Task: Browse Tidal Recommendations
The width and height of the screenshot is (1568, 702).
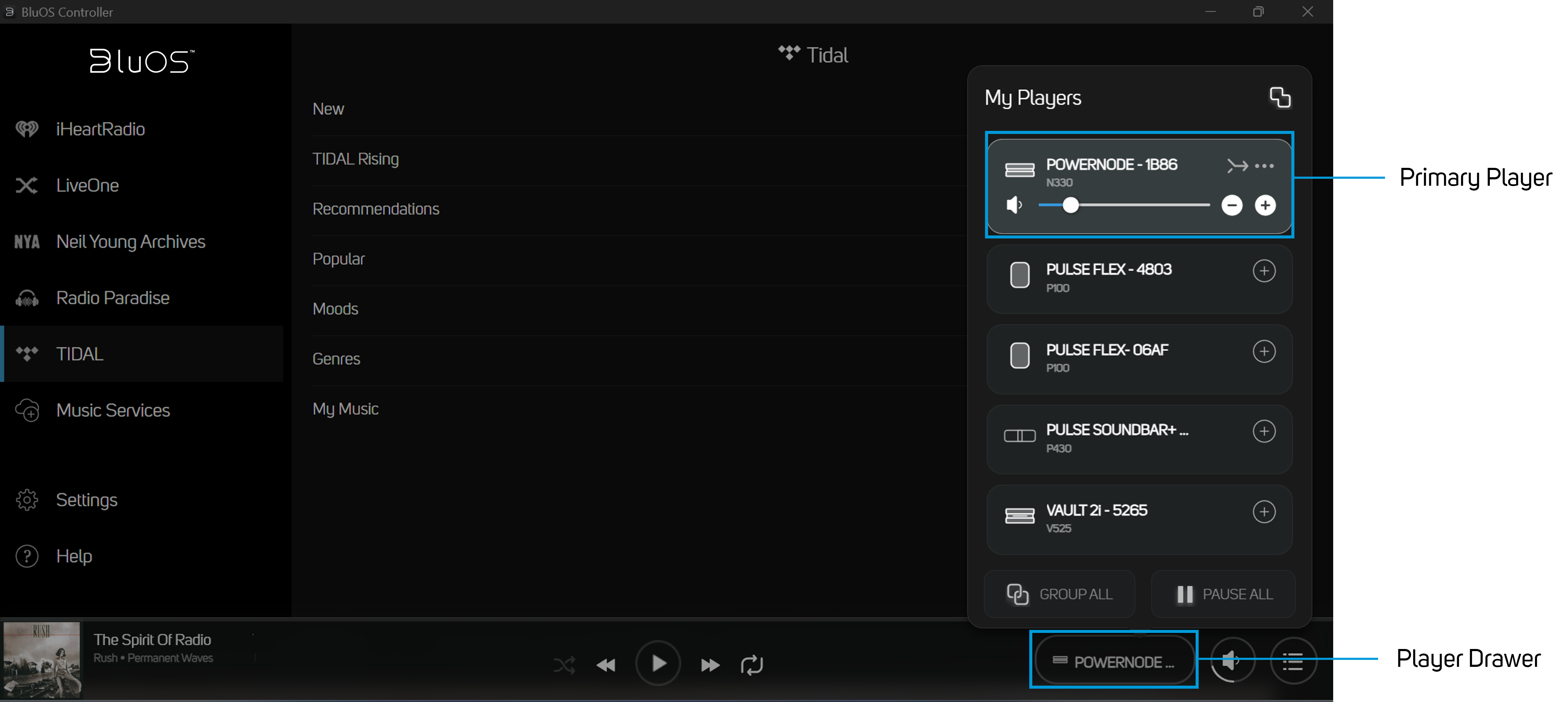Action: pos(639,209)
